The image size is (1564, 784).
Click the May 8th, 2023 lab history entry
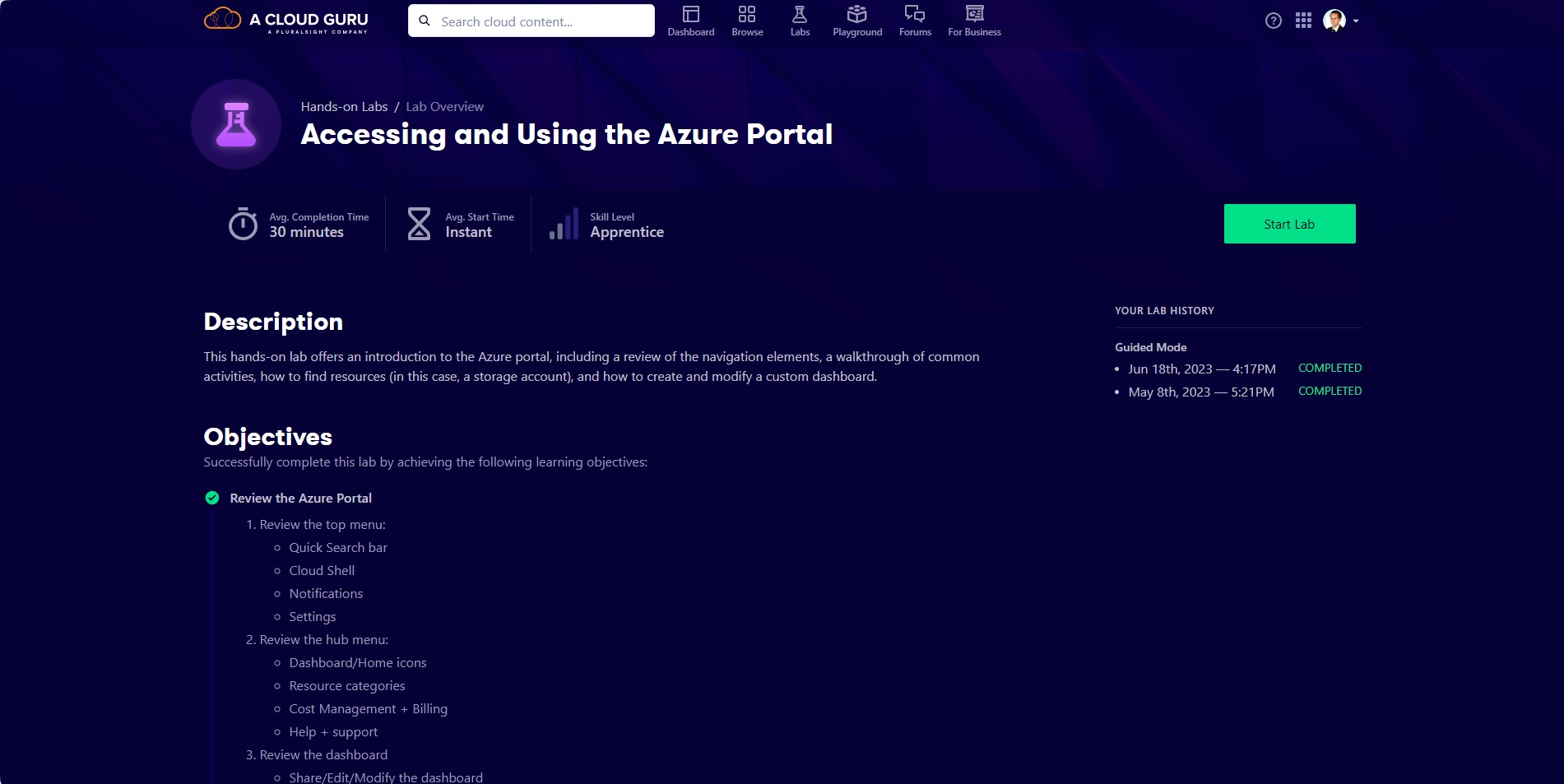1201,392
